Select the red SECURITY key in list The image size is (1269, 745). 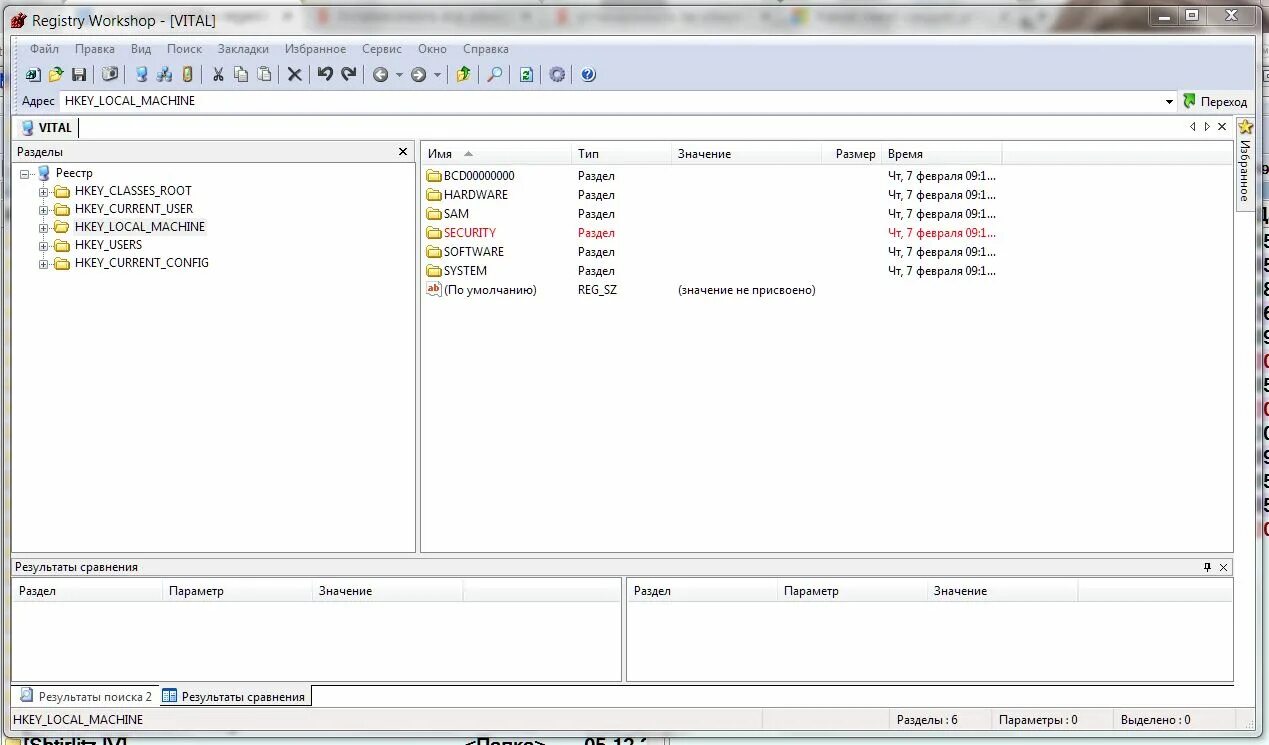pos(461,233)
